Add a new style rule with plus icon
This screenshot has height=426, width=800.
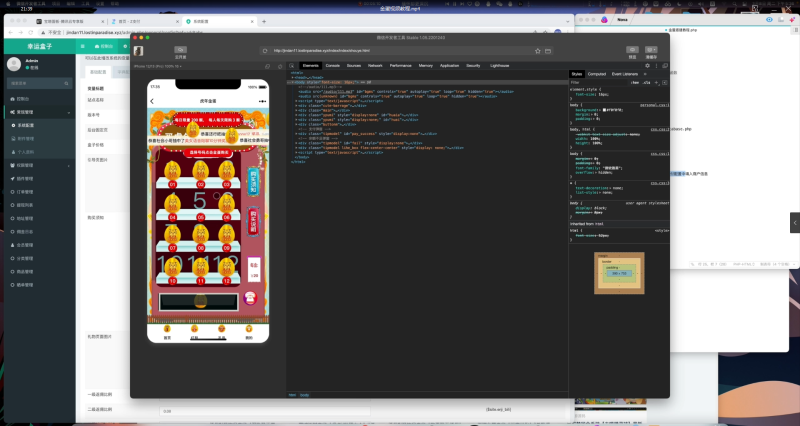tap(657, 83)
